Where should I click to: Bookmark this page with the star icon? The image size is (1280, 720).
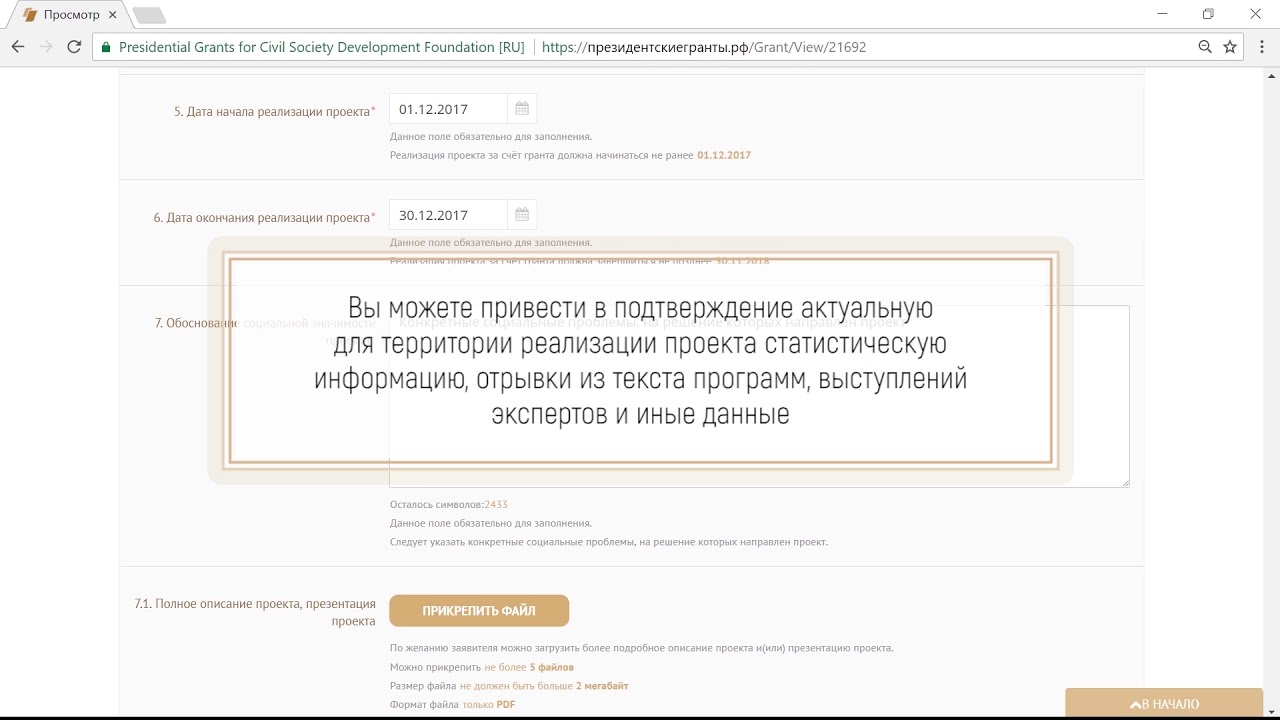[x=1230, y=47]
